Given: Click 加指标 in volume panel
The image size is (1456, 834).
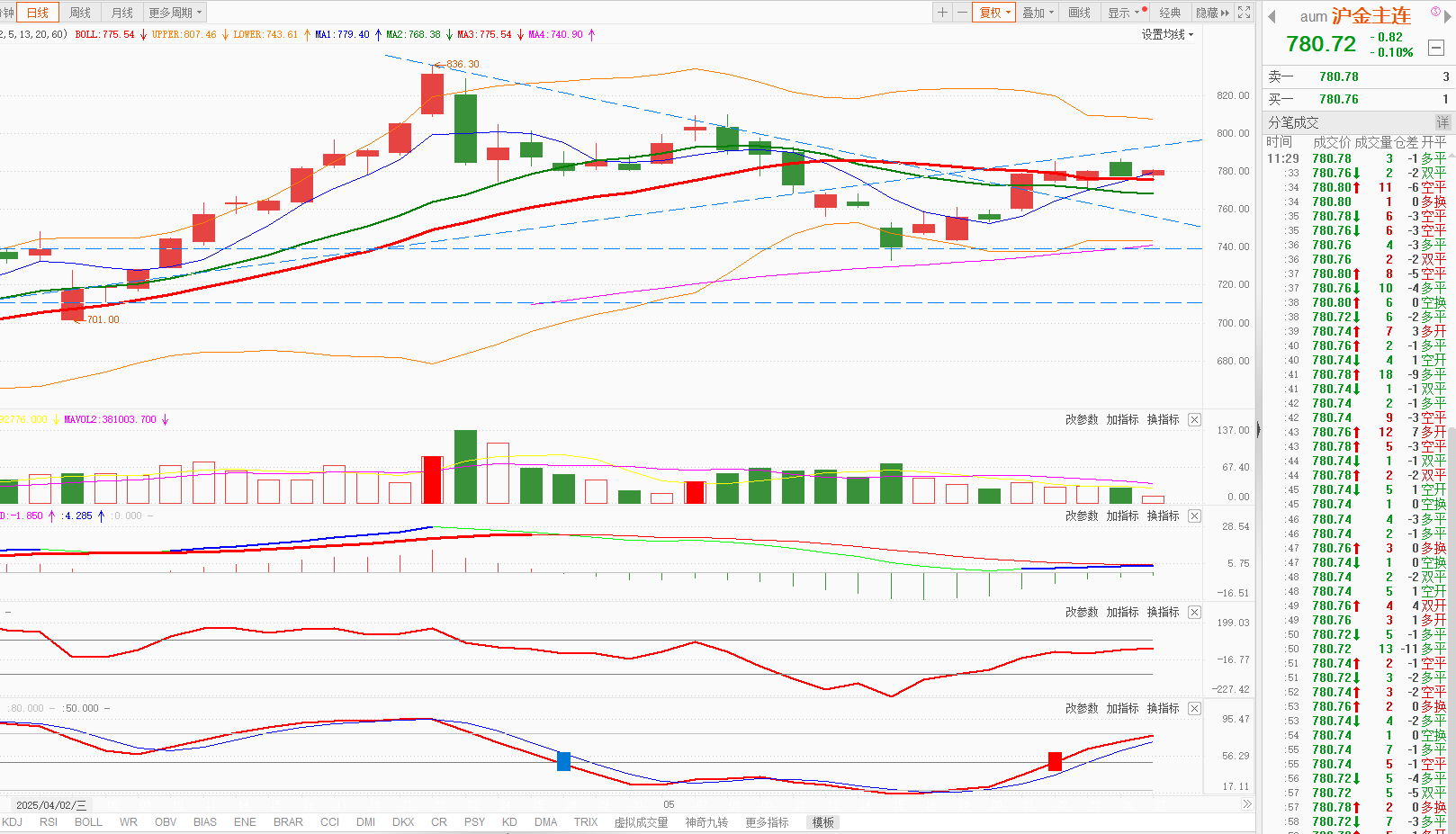Looking at the screenshot, I should point(1122,420).
